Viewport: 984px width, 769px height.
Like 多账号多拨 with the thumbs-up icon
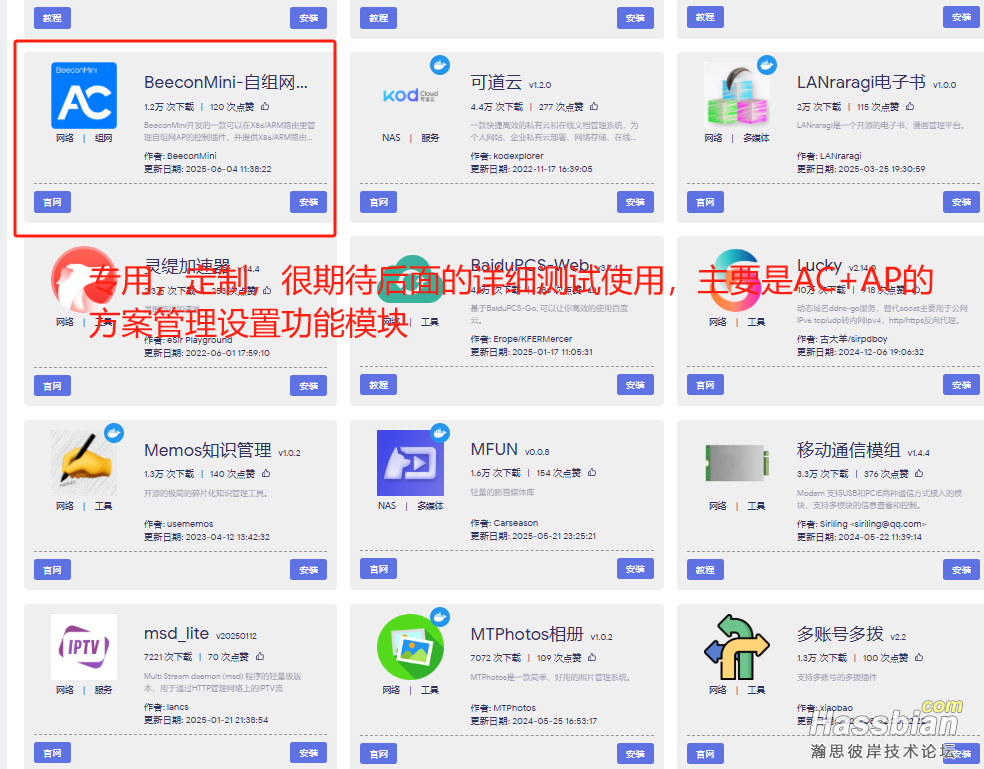pyautogui.click(x=919, y=657)
